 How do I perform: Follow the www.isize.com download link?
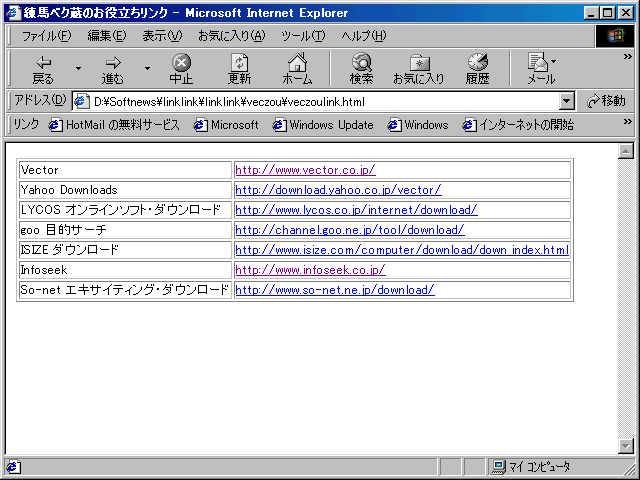(402, 250)
